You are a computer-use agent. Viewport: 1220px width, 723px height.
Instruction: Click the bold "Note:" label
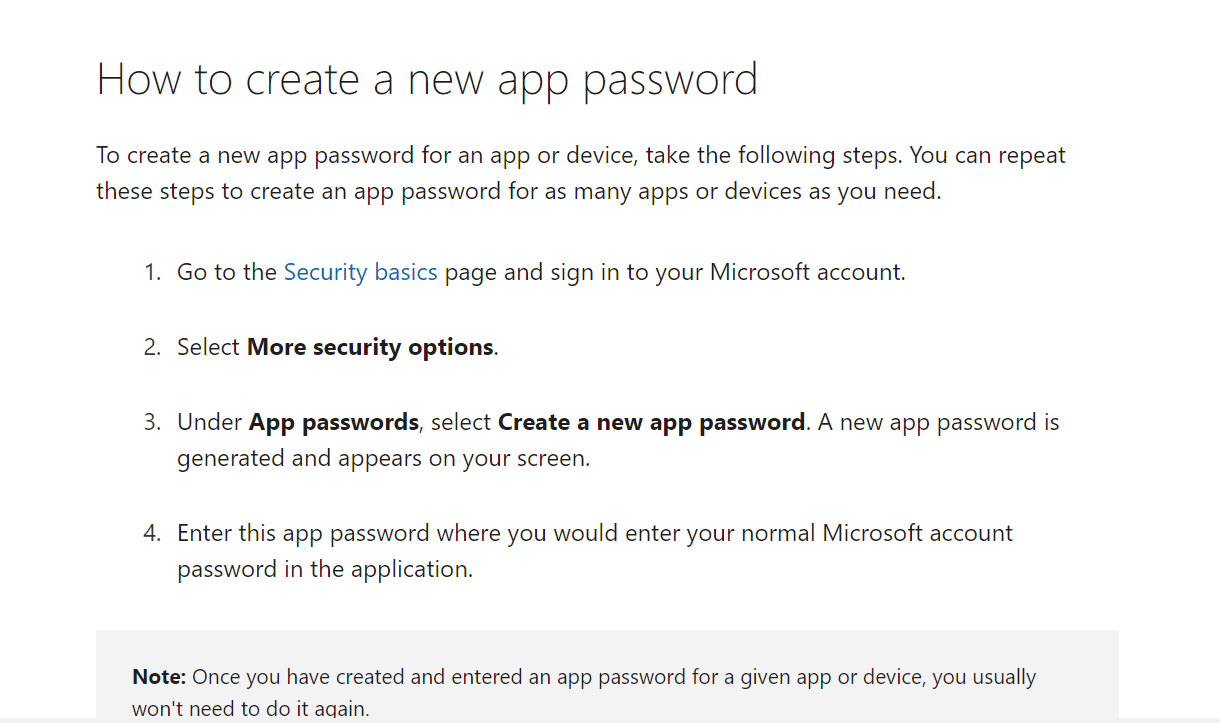coord(159,677)
